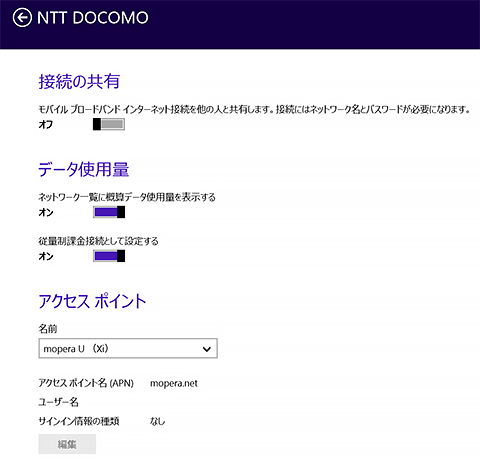Click the なし sign-in type value
Image resolution: width=480 pixels, height=461 pixels.
(x=157, y=421)
